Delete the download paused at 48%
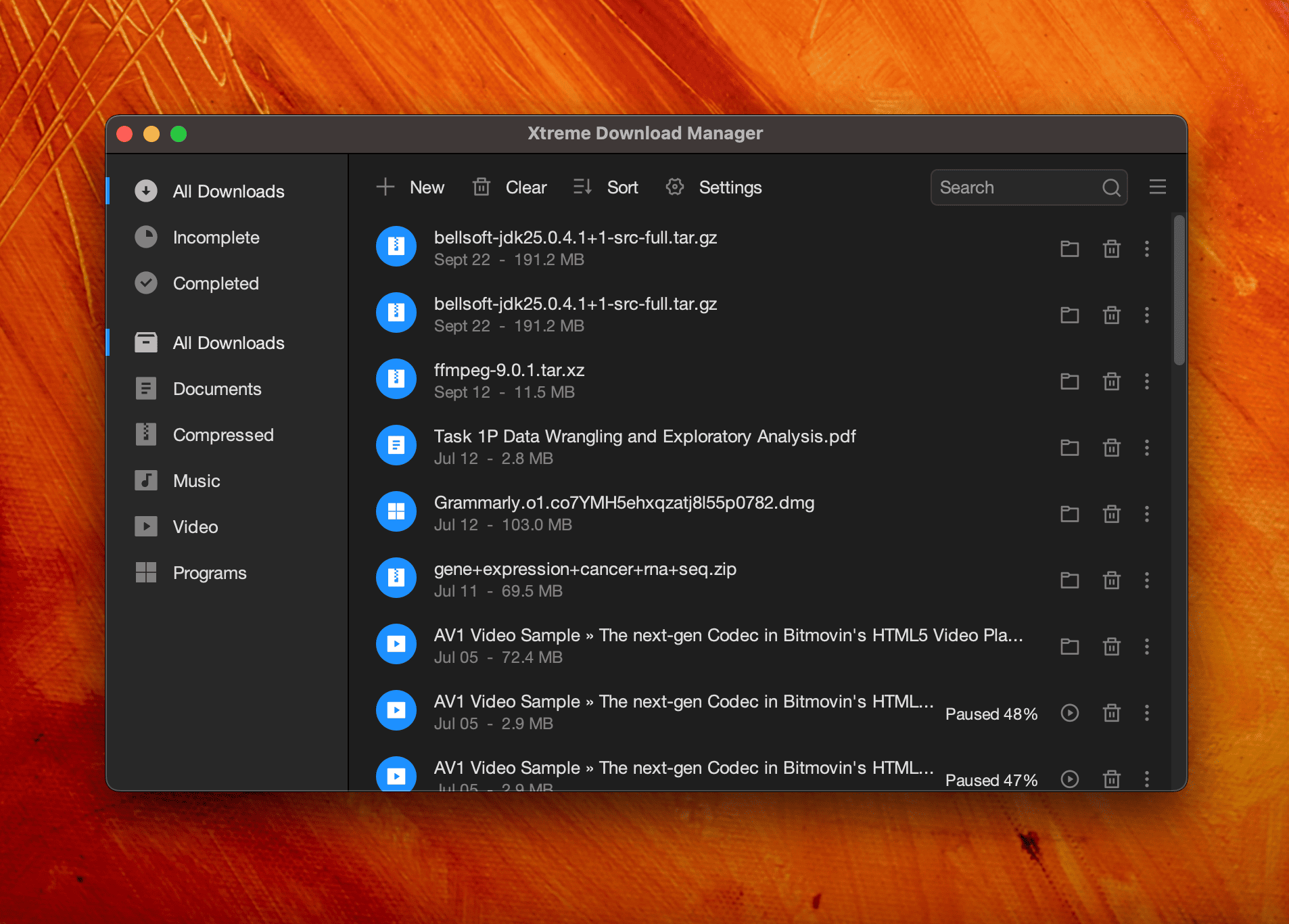 click(x=1111, y=713)
